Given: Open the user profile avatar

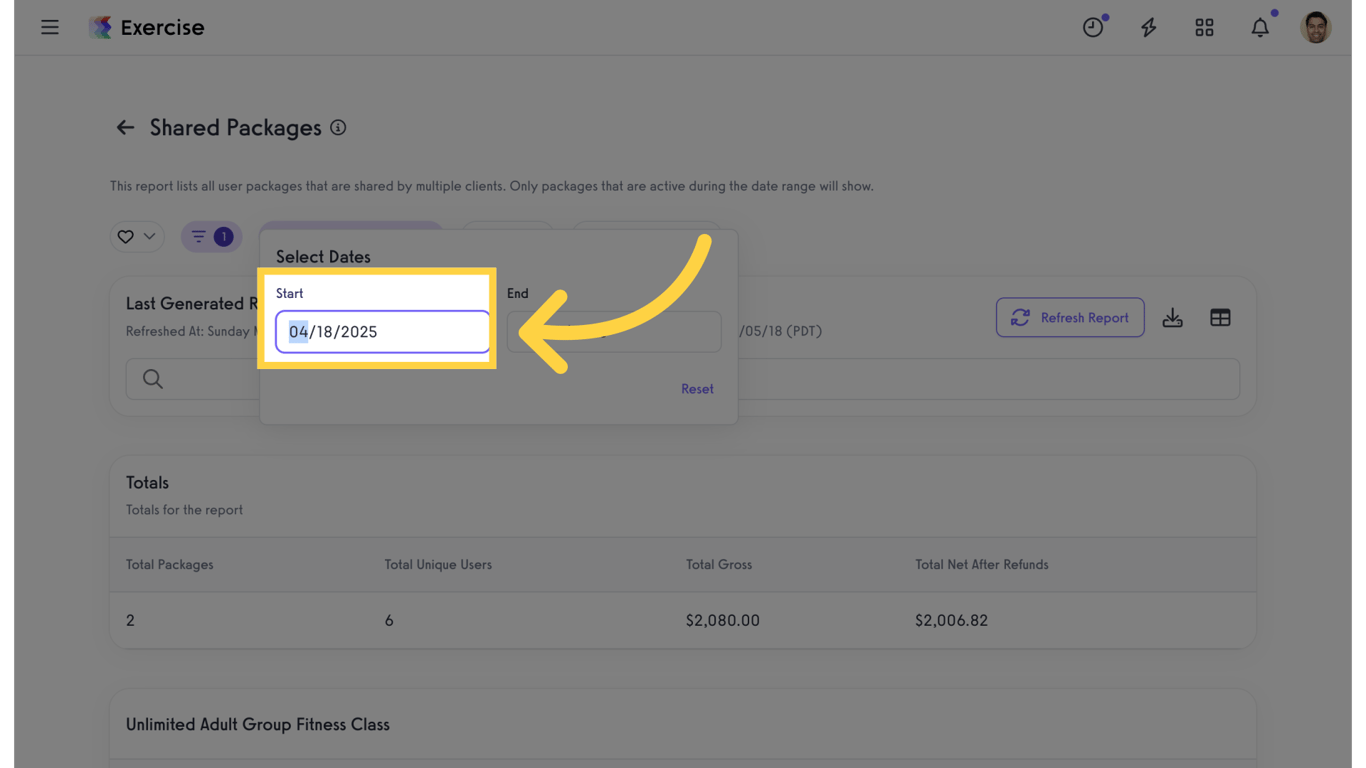Looking at the screenshot, I should click(x=1316, y=27).
